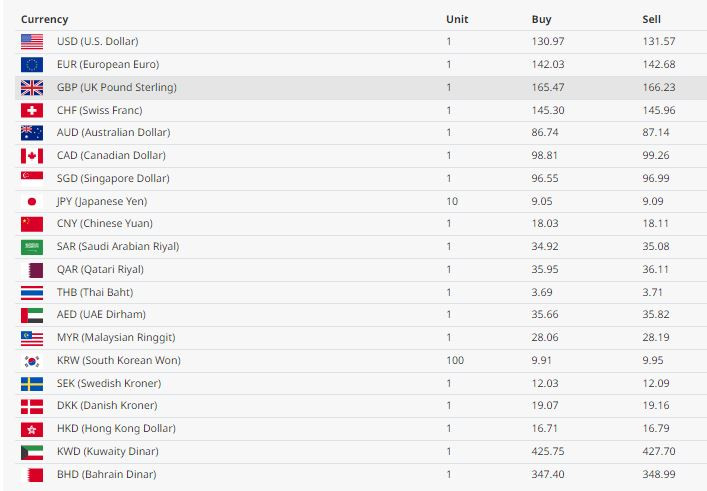Click the Unit column header

[x=457, y=19]
